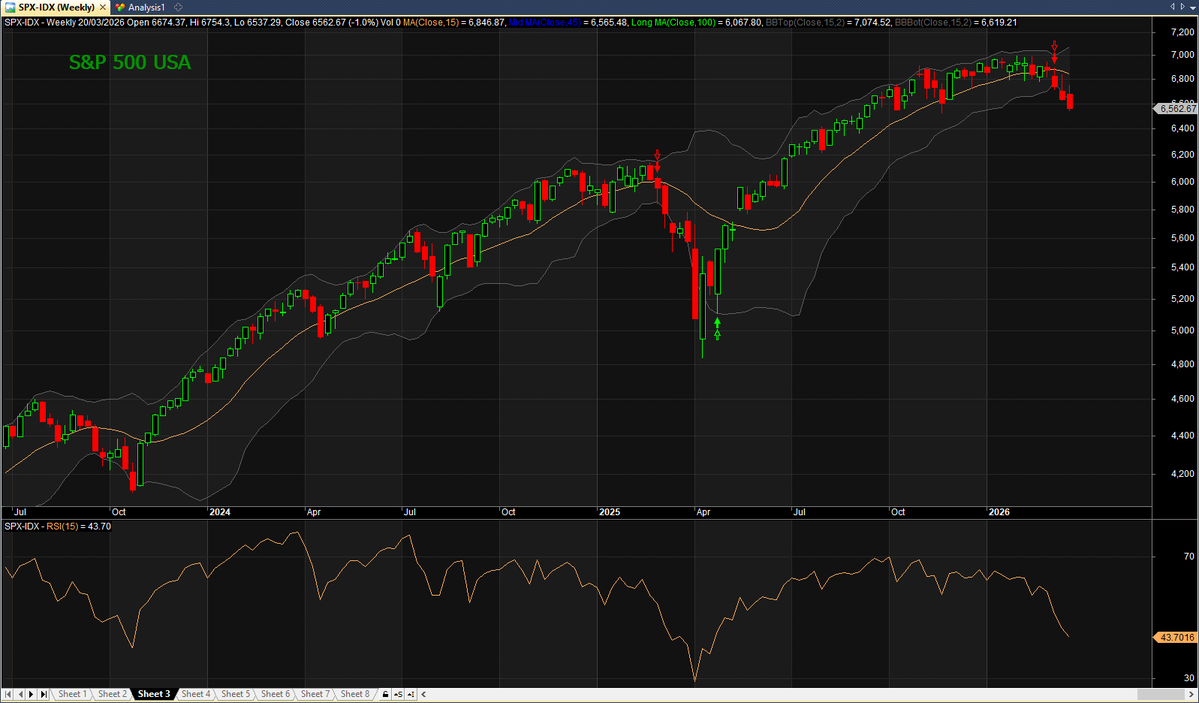1199x703 pixels.
Task: Jump to last sheet using the last-sheet arrow
Action: [44, 694]
